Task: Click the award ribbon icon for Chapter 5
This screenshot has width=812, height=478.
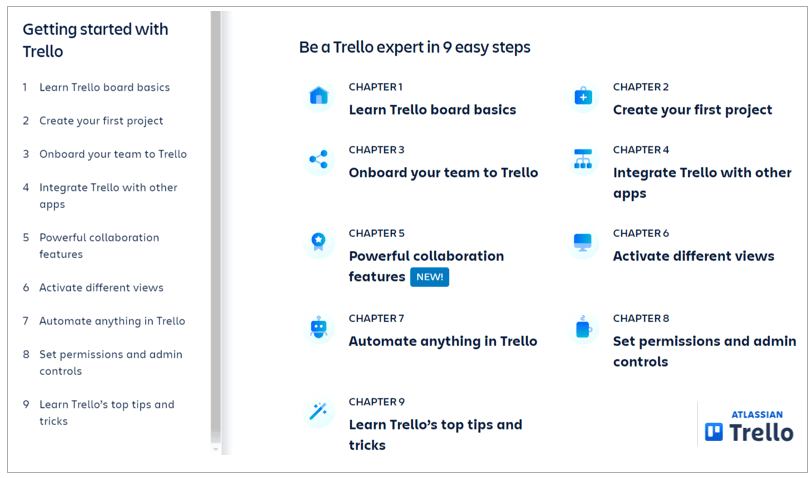Action: pos(319,242)
